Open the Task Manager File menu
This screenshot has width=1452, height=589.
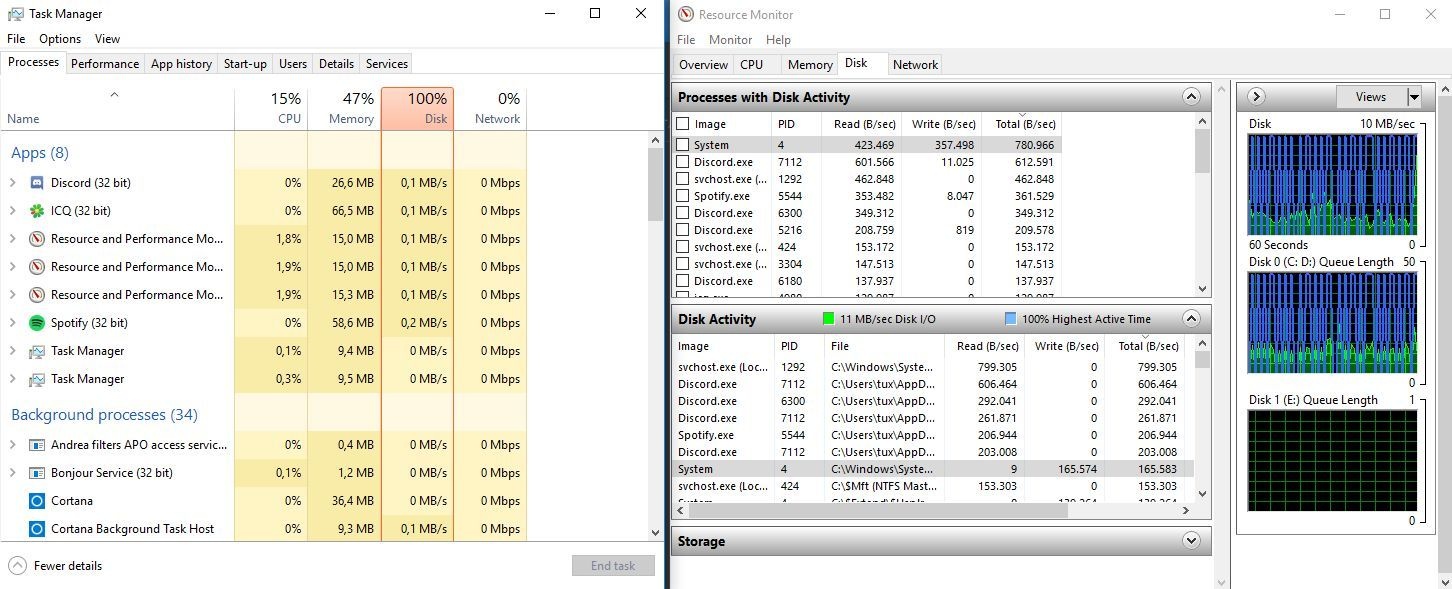pyautogui.click(x=16, y=39)
